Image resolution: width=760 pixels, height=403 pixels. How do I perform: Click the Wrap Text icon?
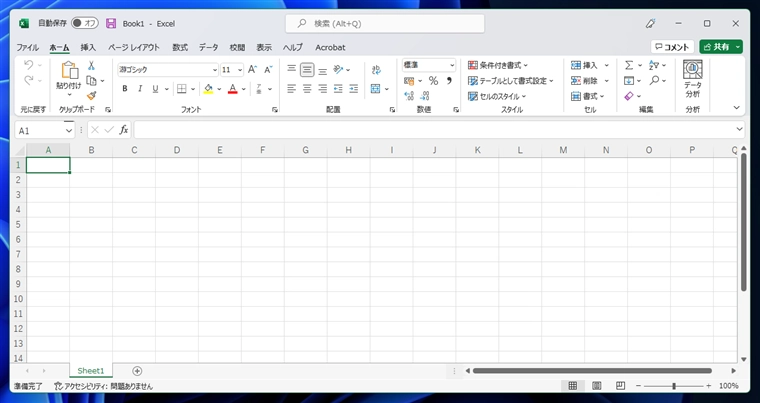376,70
